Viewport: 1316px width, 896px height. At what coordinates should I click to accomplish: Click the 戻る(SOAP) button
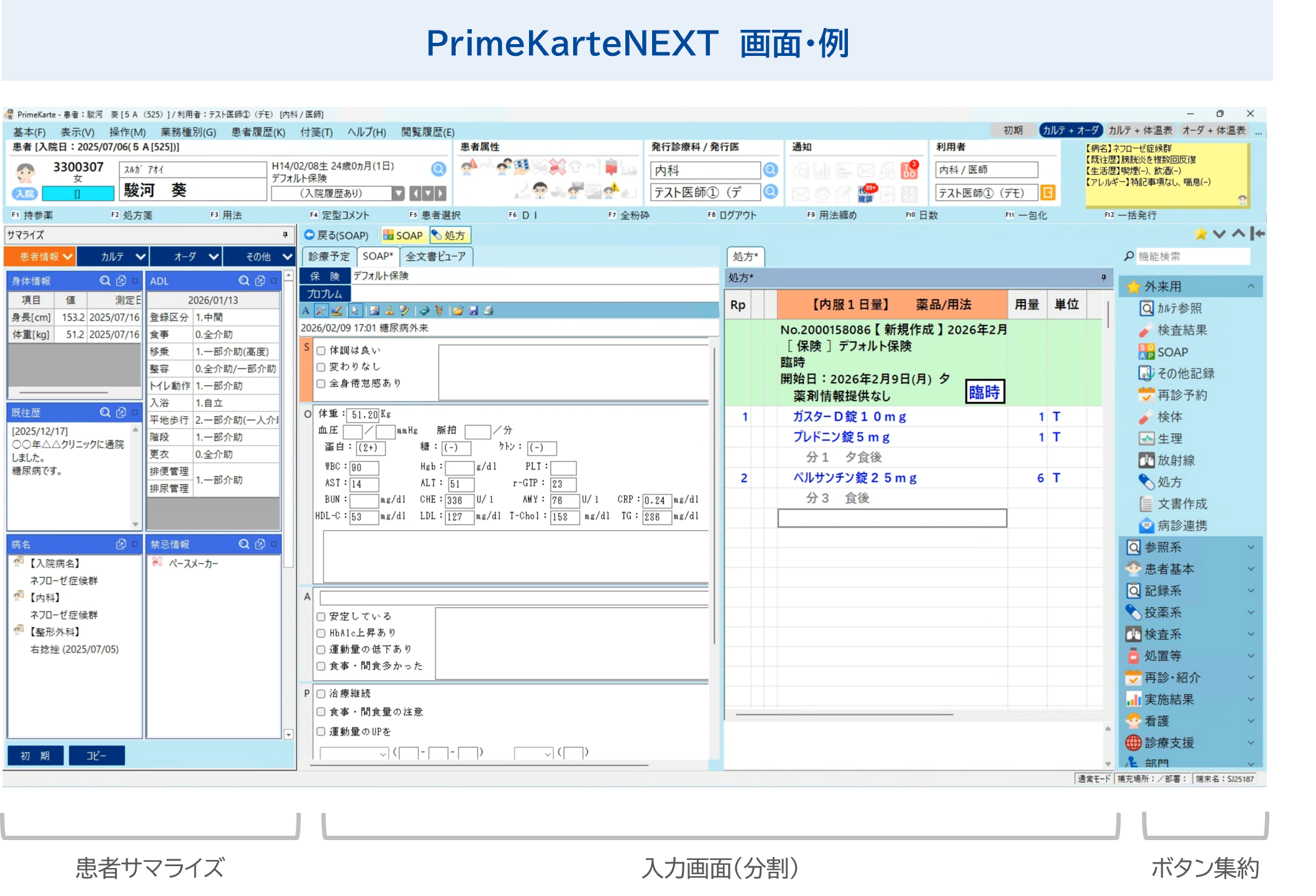[336, 235]
